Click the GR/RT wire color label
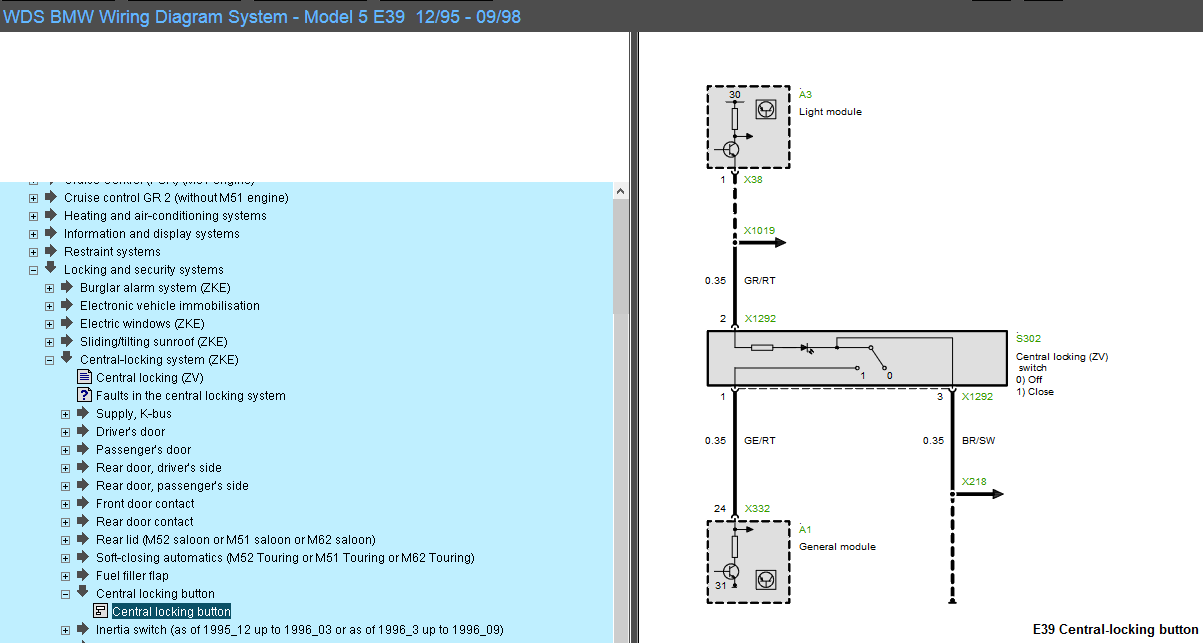This screenshot has height=643, width=1203. point(760,281)
